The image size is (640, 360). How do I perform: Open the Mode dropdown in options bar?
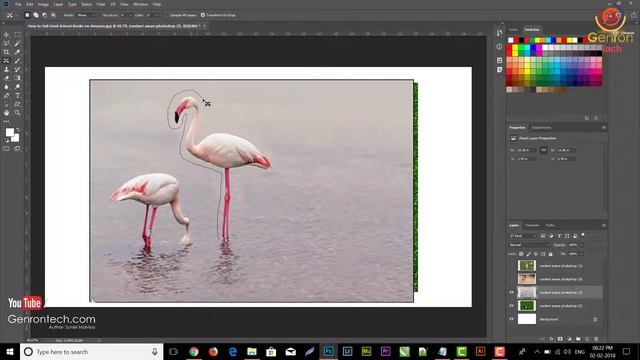[x=86, y=15]
